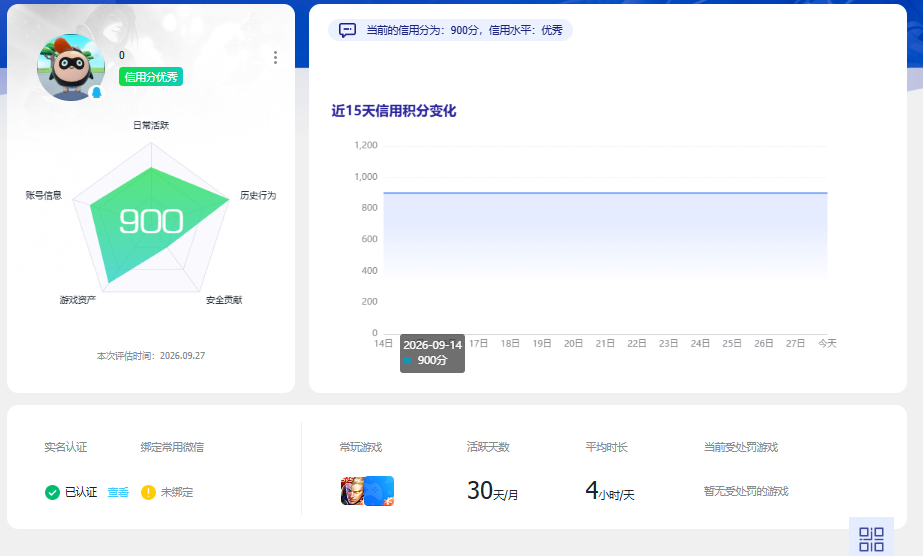The width and height of the screenshot is (923, 556).
Task: Click the 已认证 status text
Action: 81,492
